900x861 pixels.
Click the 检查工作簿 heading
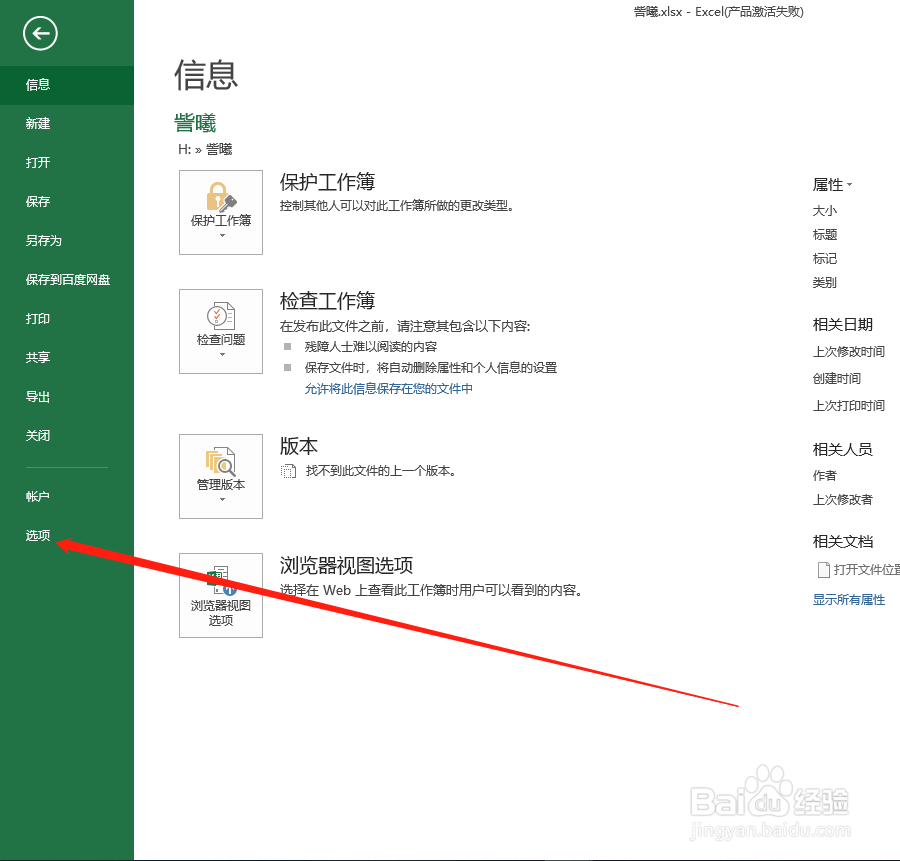click(327, 301)
